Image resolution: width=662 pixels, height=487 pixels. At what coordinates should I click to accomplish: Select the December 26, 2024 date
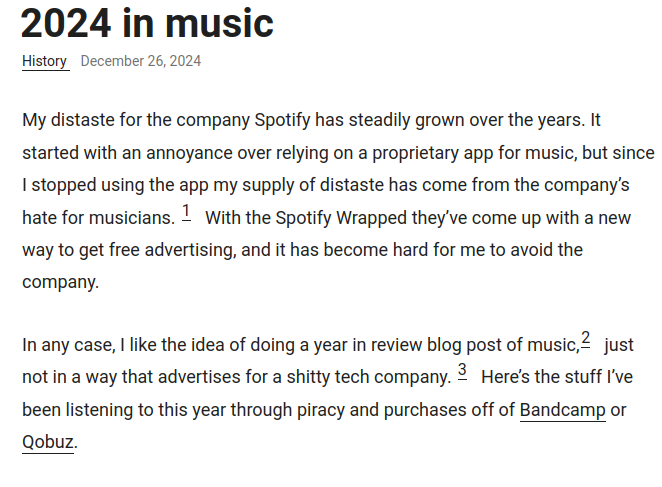coord(141,61)
